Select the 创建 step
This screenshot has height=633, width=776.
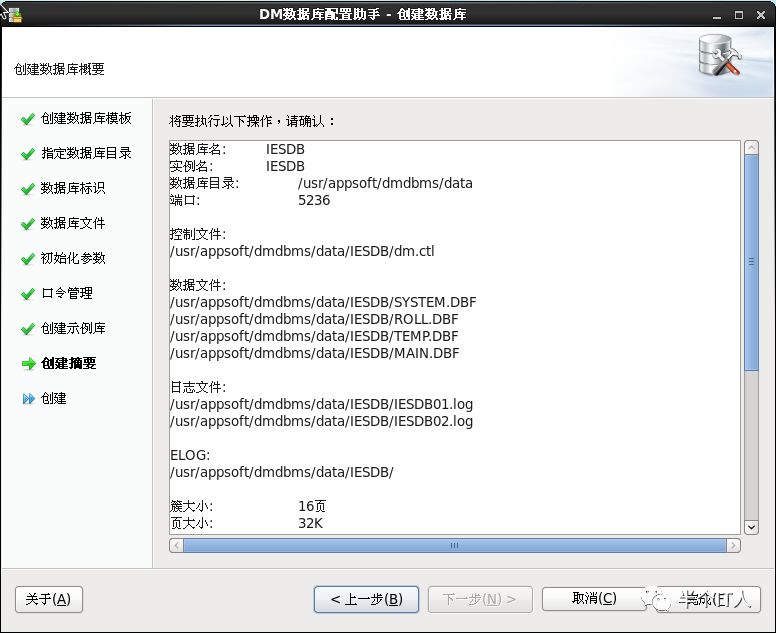click(x=53, y=398)
